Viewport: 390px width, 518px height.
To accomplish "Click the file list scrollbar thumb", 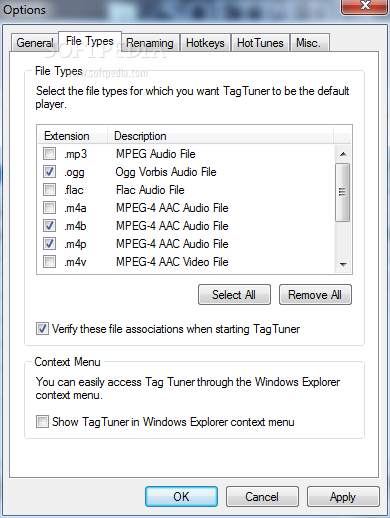I will 343,192.
